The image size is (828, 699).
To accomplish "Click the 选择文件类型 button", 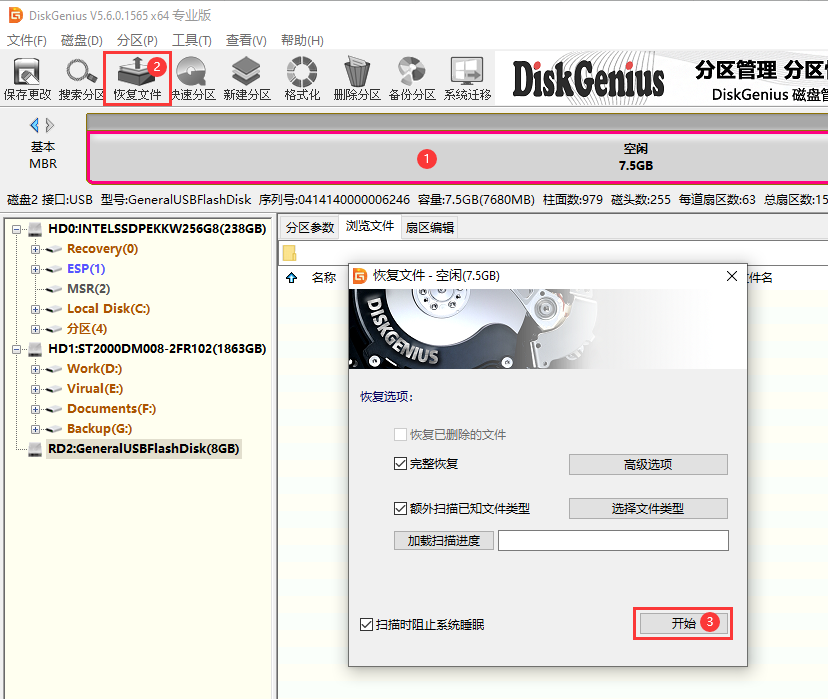I will point(648,509).
